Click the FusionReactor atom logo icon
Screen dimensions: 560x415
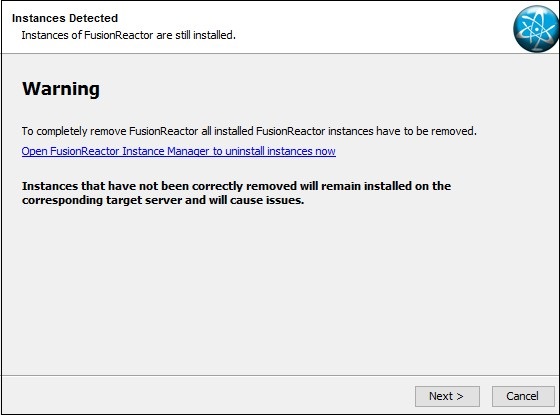click(536, 29)
